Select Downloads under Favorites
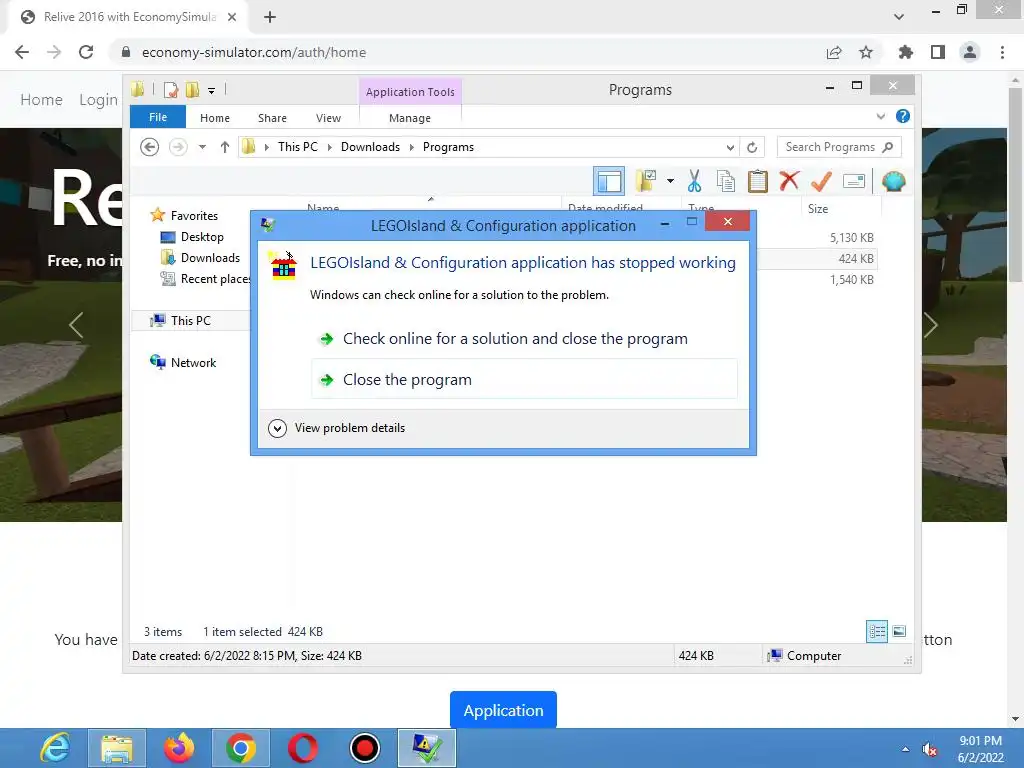The width and height of the screenshot is (1024, 768). point(210,257)
